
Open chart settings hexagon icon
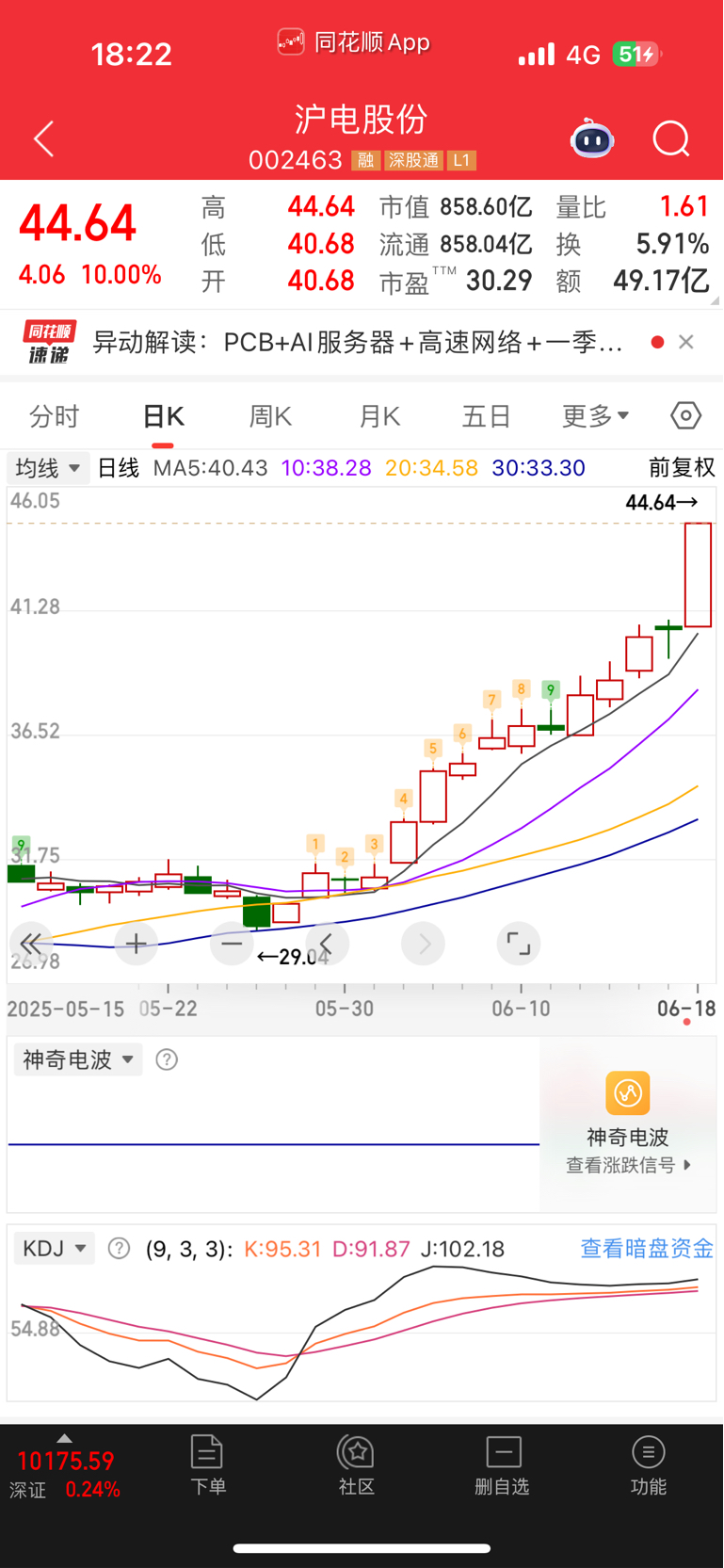pos(686,415)
